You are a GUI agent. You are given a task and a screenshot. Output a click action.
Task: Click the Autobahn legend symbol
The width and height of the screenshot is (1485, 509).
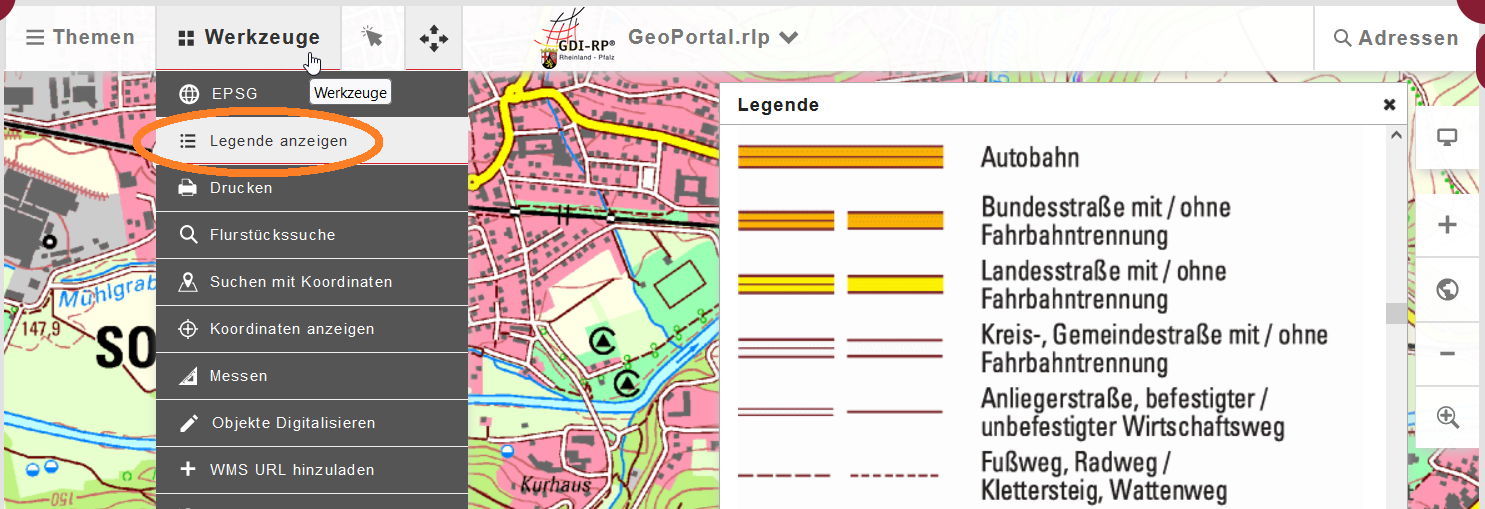[840, 157]
